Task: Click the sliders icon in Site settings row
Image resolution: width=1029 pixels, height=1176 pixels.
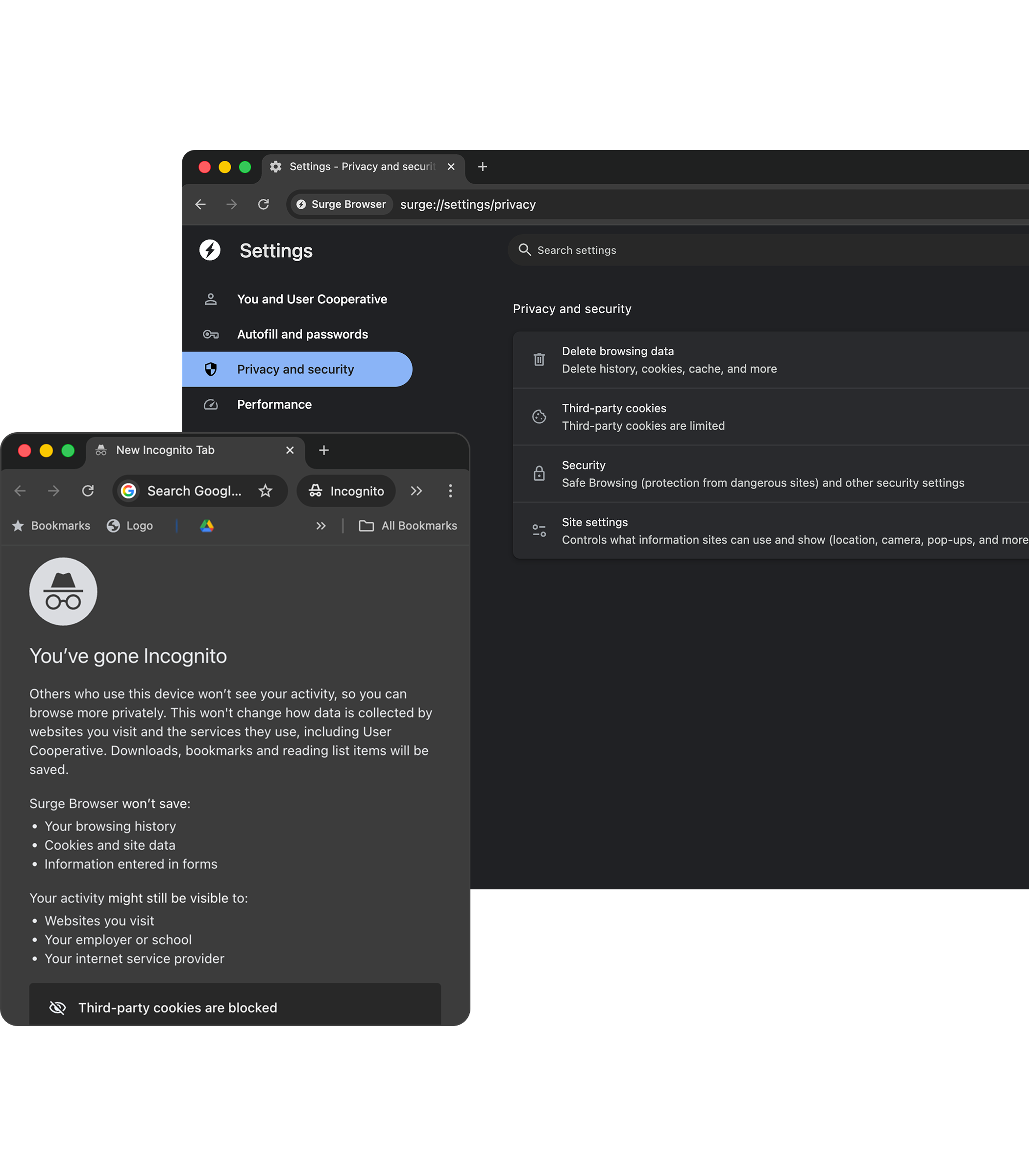Action: click(539, 531)
